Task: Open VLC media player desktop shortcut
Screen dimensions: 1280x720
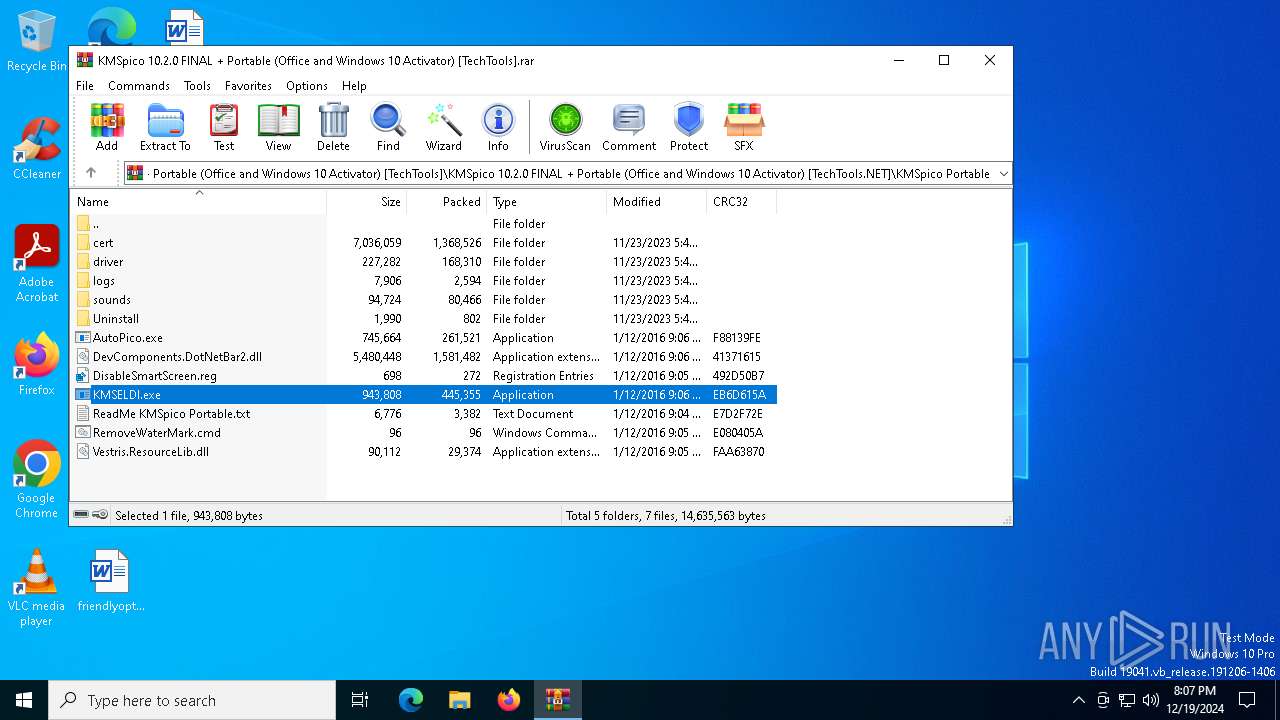Action: (37, 588)
